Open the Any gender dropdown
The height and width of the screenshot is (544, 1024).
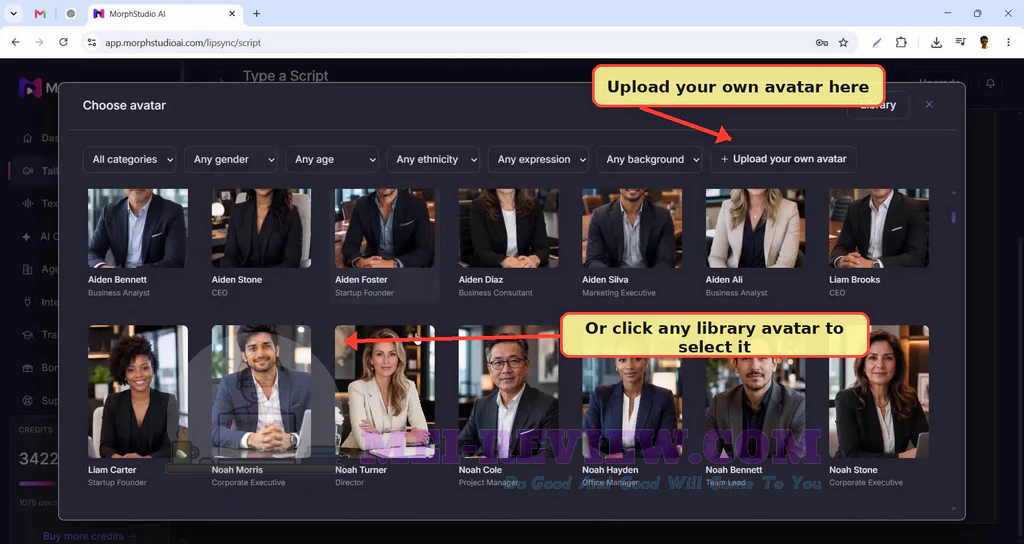(231, 159)
